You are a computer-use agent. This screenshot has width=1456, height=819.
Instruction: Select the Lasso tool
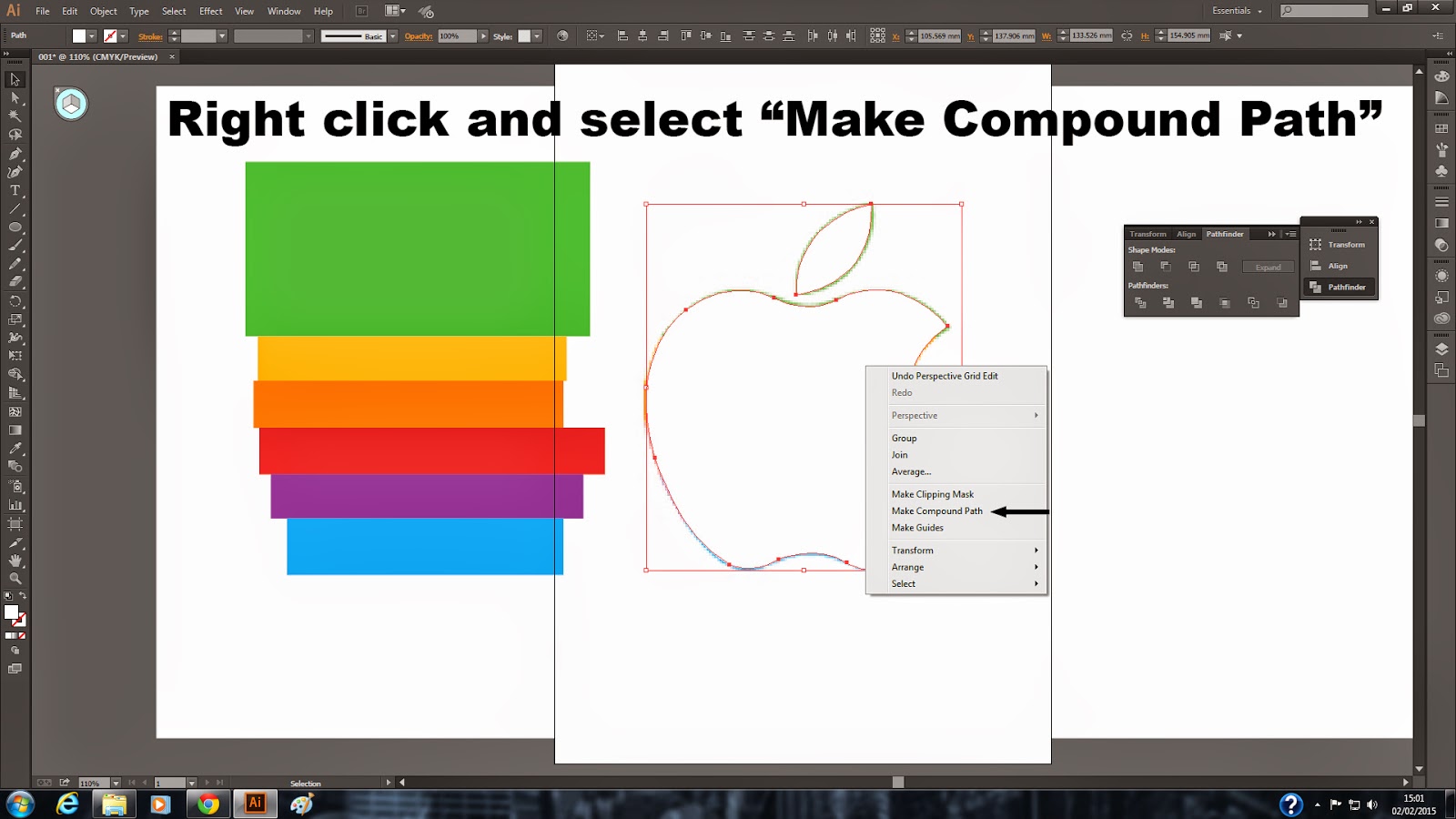click(15, 135)
